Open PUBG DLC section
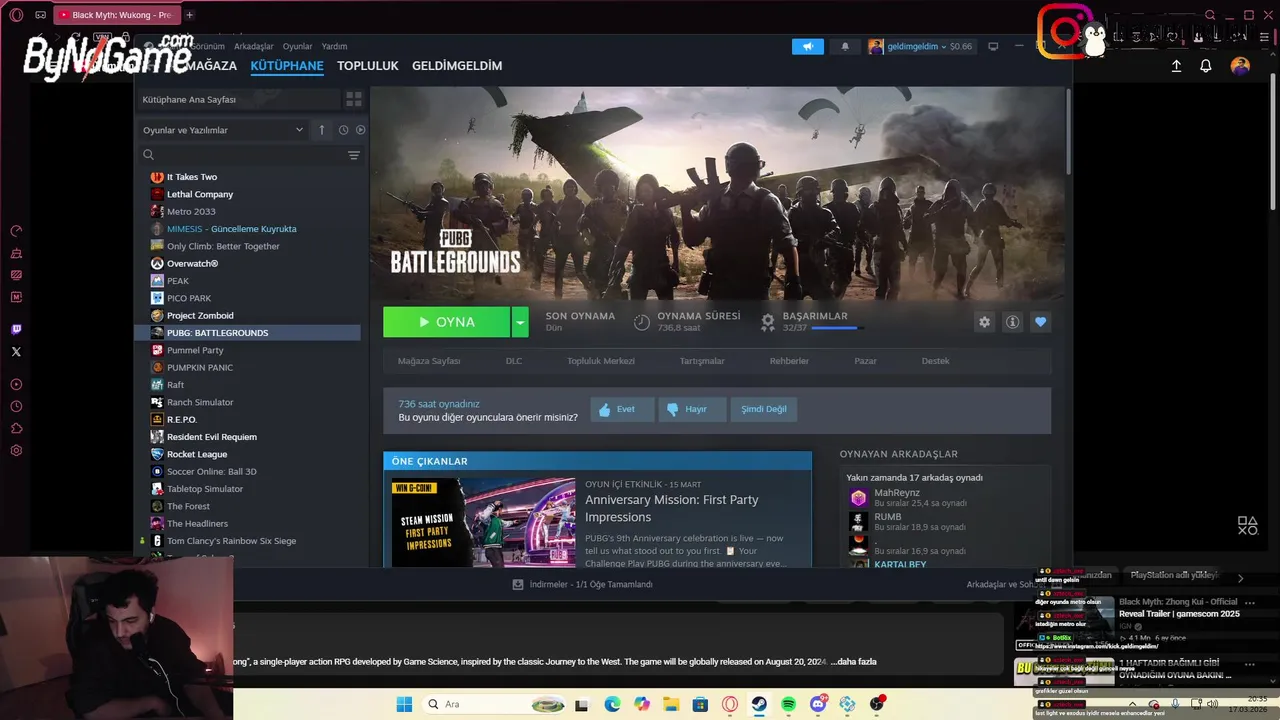 coord(514,361)
